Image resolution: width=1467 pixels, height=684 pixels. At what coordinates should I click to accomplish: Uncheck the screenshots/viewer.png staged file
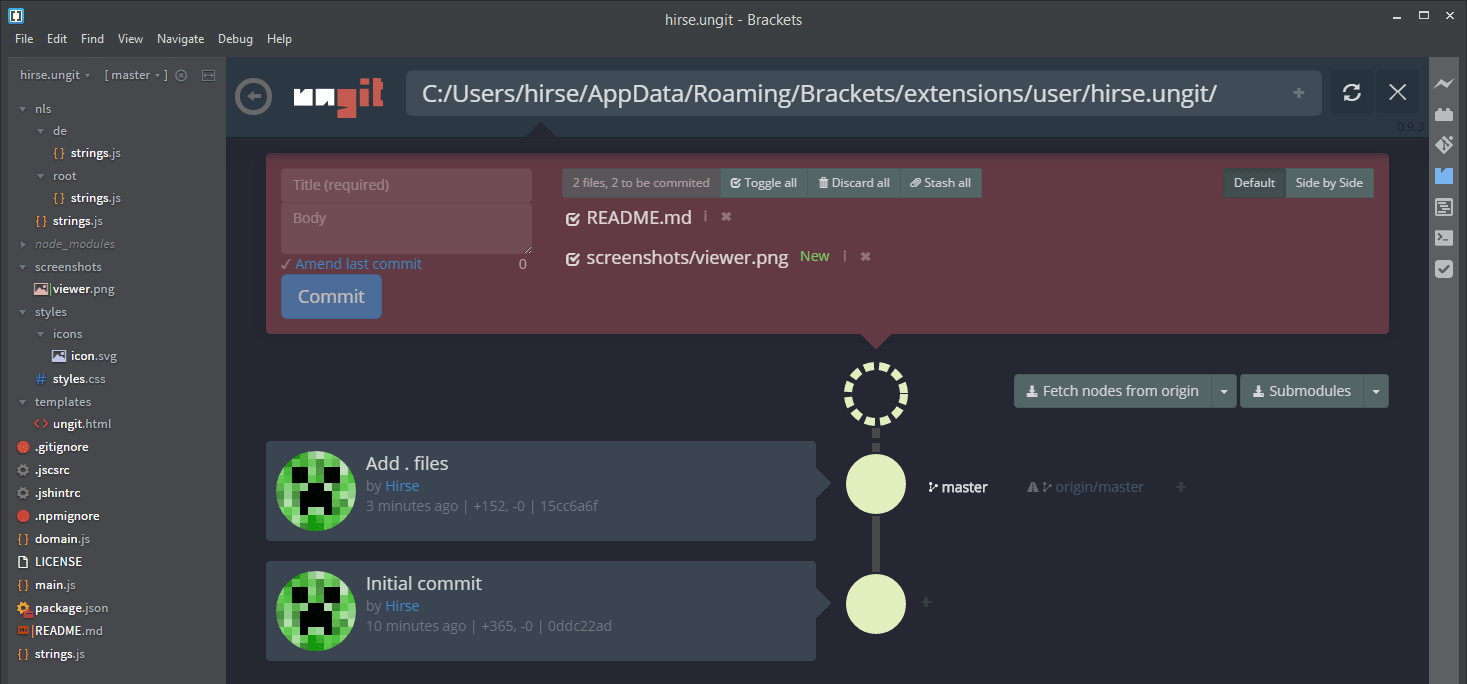click(572, 257)
